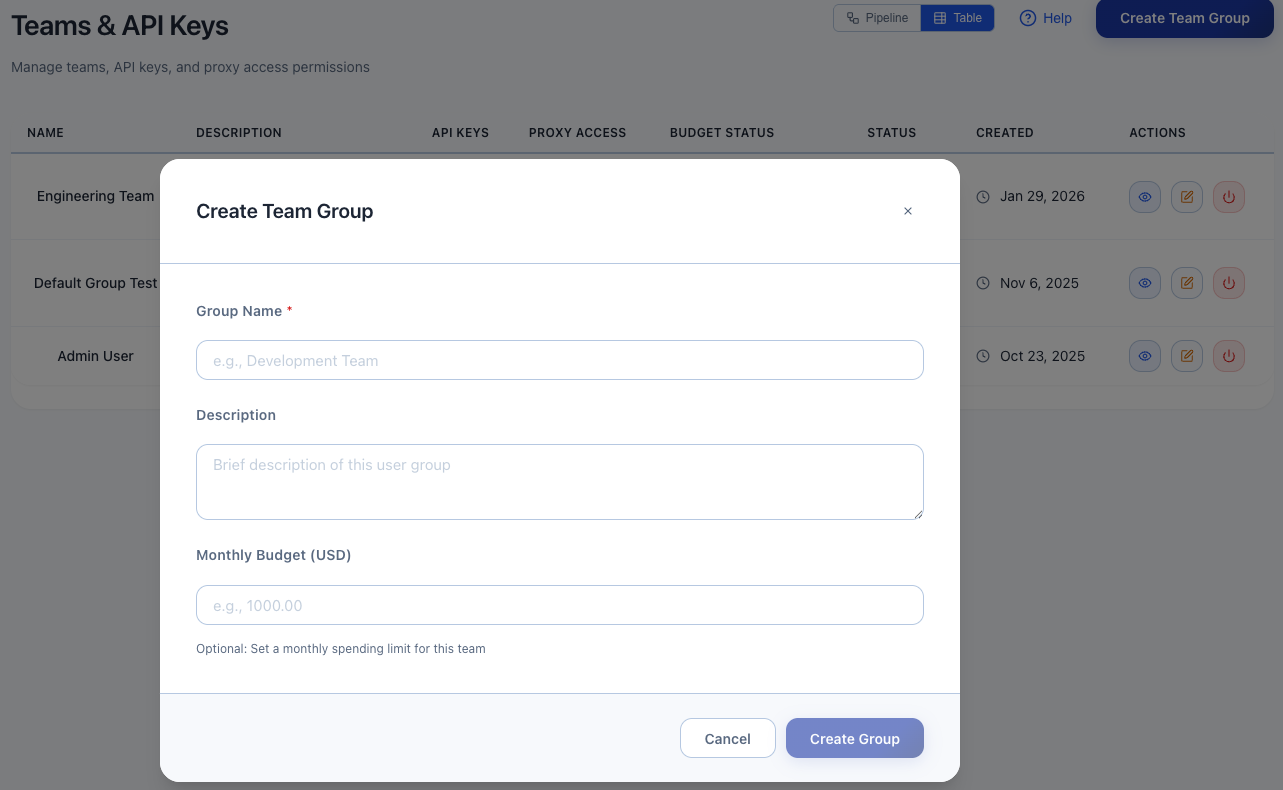The width and height of the screenshot is (1283, 790).
Task: Deactivate the Engineering Team group
Action: tap(1228, 196)
